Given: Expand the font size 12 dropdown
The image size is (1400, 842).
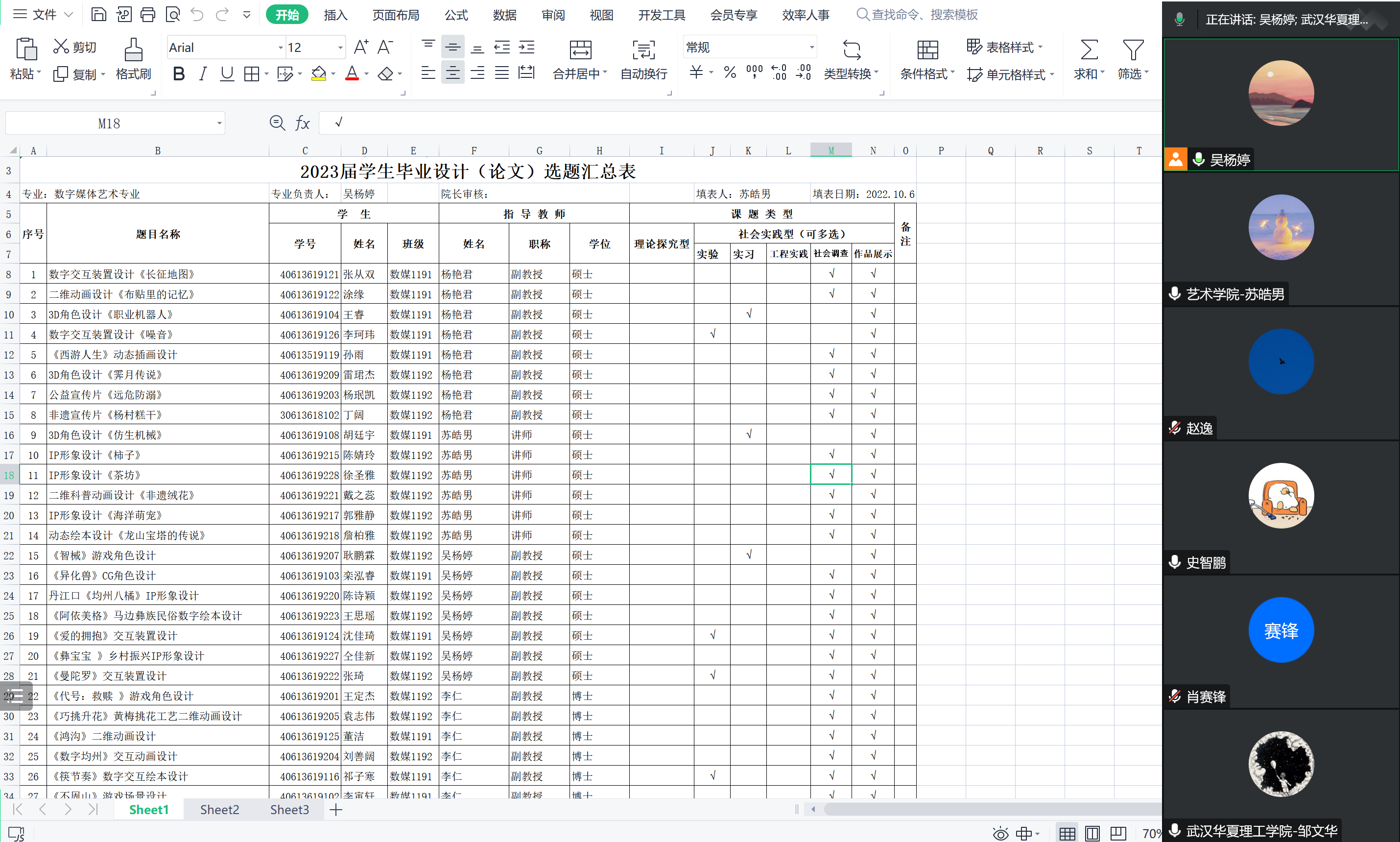Looking at the screenshot, I should [x=340, y=48].
